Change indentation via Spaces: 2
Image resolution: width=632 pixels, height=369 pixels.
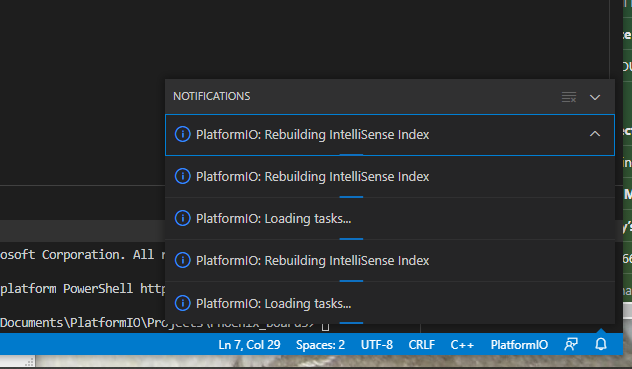point(320,345)
